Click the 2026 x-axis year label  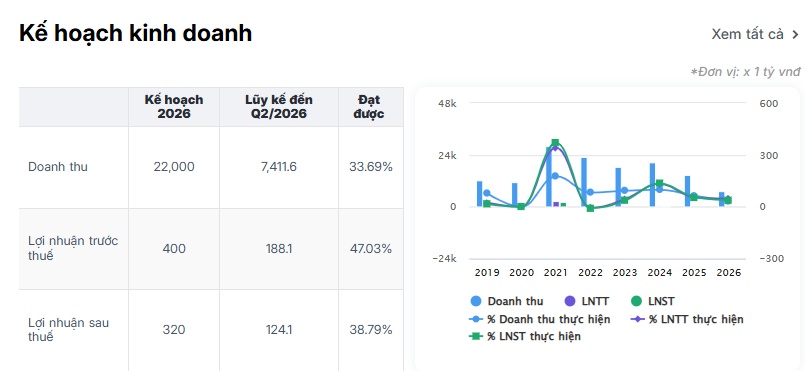tap(729, 273)
